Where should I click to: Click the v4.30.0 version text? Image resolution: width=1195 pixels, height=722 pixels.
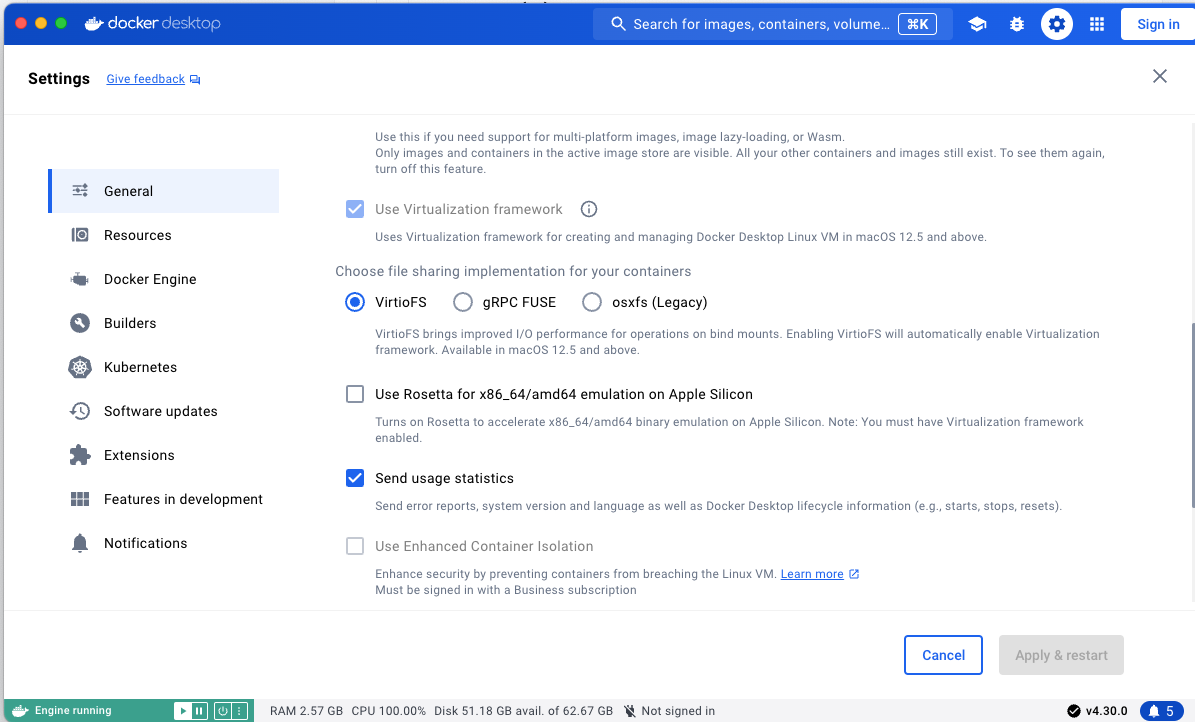[1107, 711]
